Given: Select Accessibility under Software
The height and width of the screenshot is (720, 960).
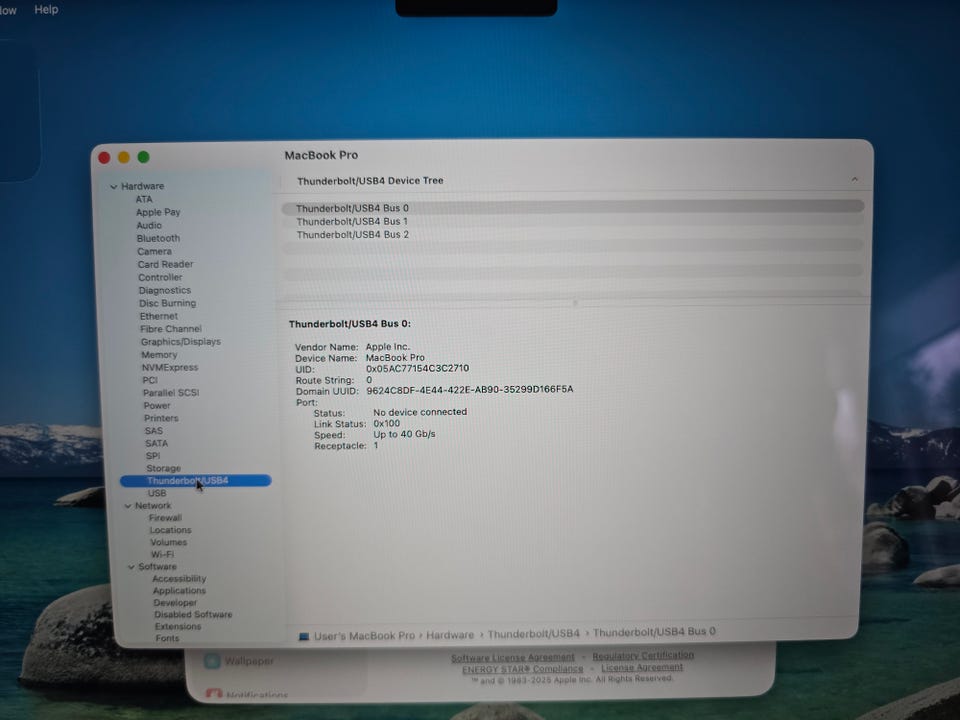Looking at the screenshot, I should tap(179, 579).
